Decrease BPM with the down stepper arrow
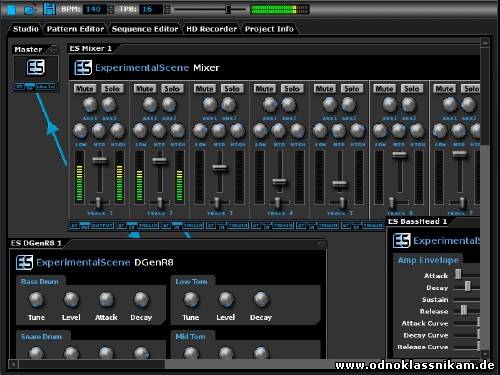Image resolution: width=500 pixels, height=375 pixels. click(x=111, y=12)
